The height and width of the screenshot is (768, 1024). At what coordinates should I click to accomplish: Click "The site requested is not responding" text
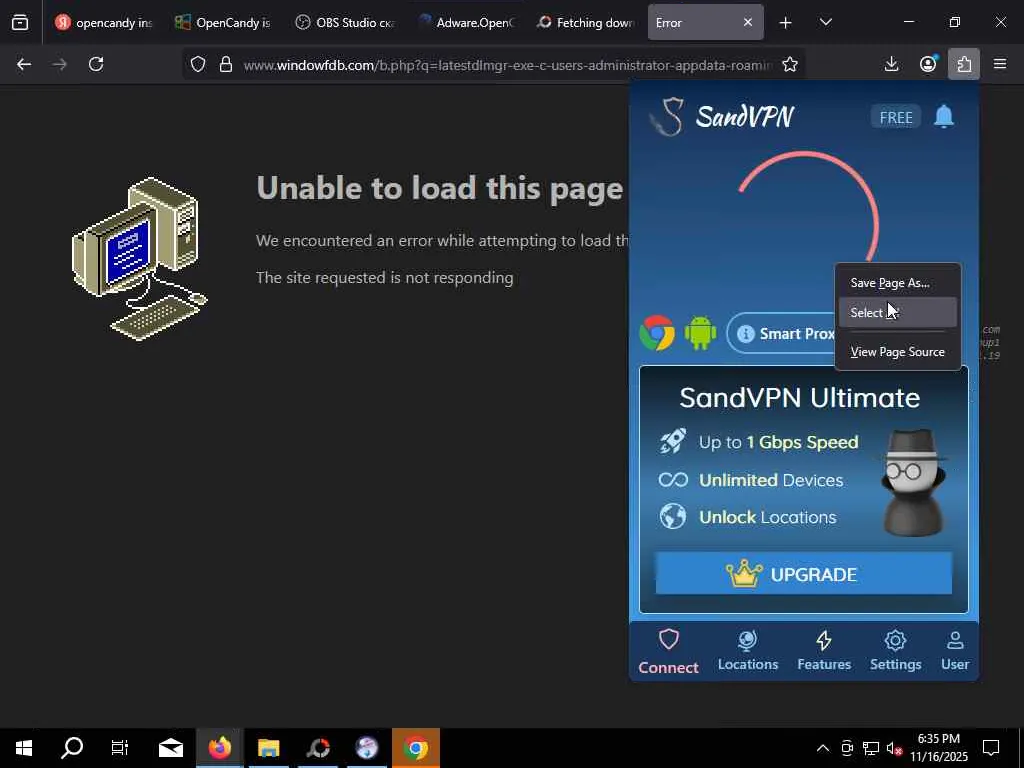[x=385, y=278]
